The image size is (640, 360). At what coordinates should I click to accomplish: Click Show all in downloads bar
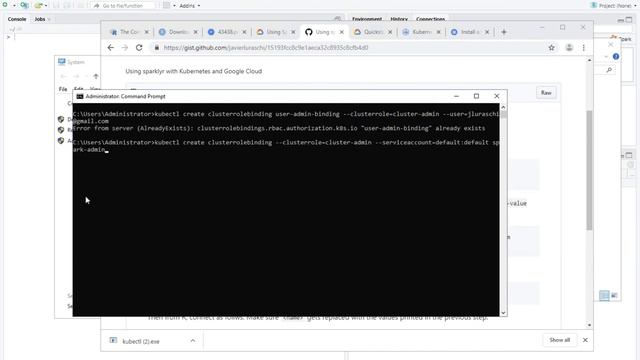[x=559, y=340]
